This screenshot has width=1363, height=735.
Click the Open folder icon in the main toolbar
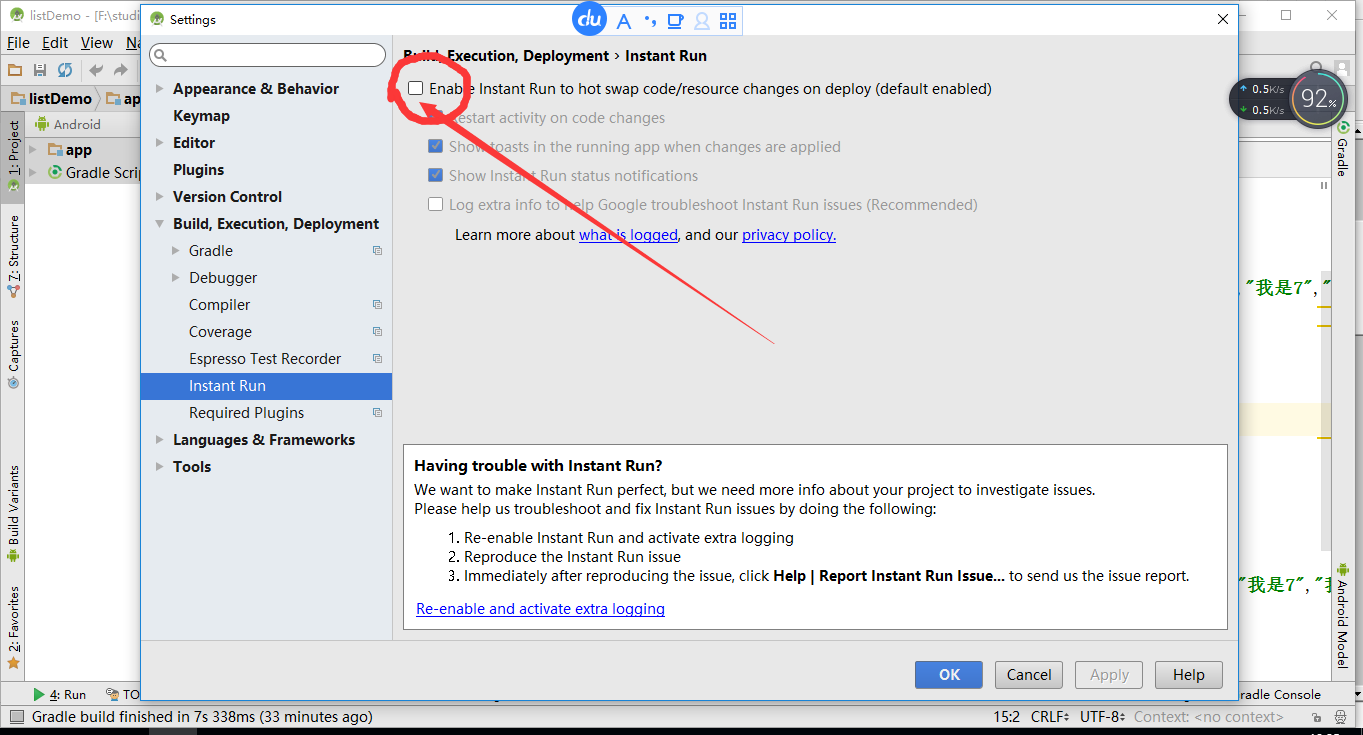click(x=15, y=70)
